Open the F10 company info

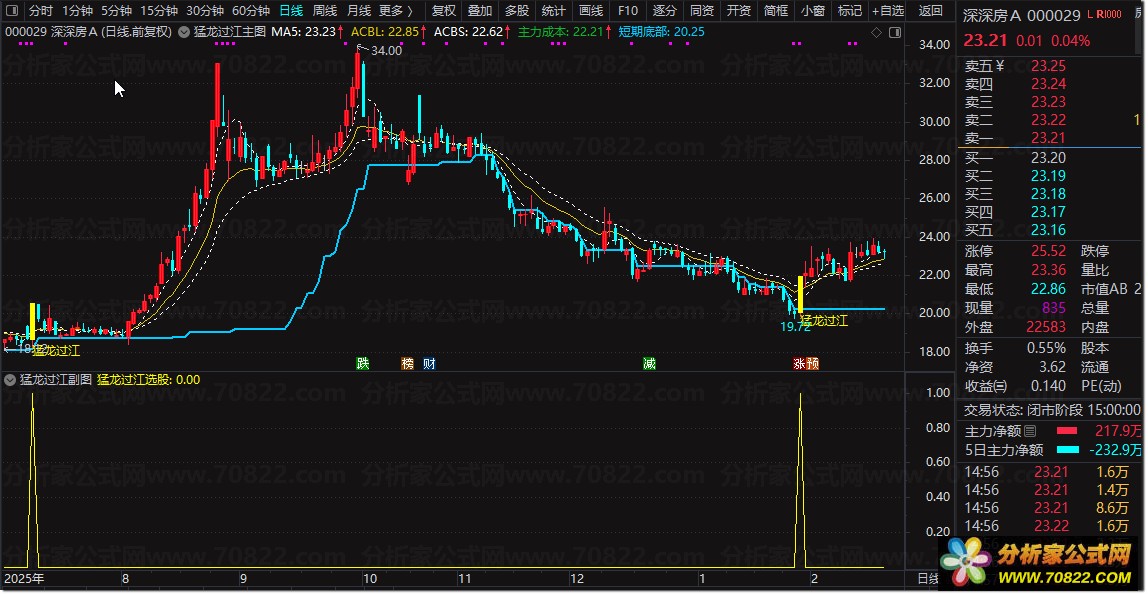(627, 11)
